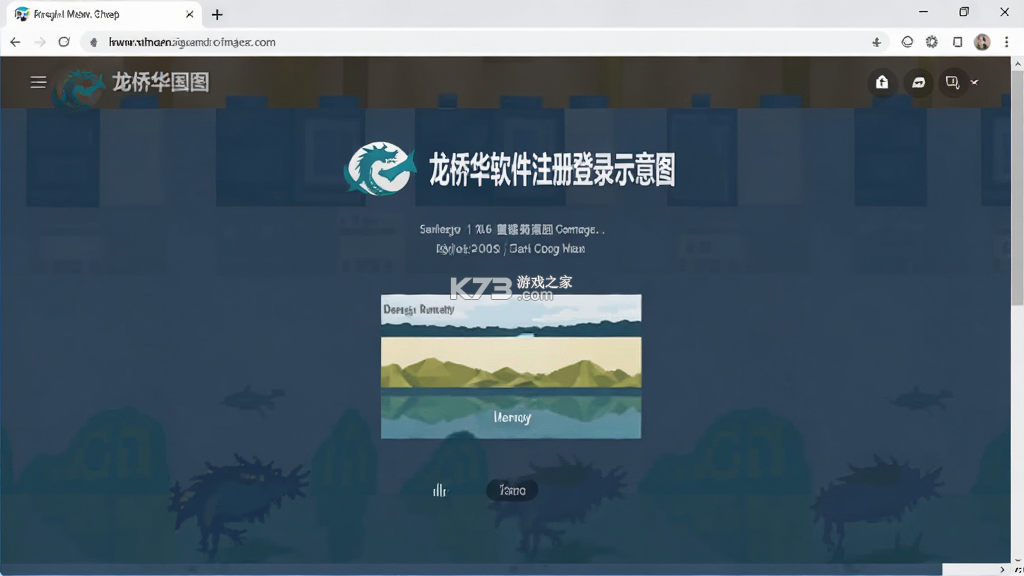
Task: Click the scroll right arrow at bottom
Action: pos(1002,569)
